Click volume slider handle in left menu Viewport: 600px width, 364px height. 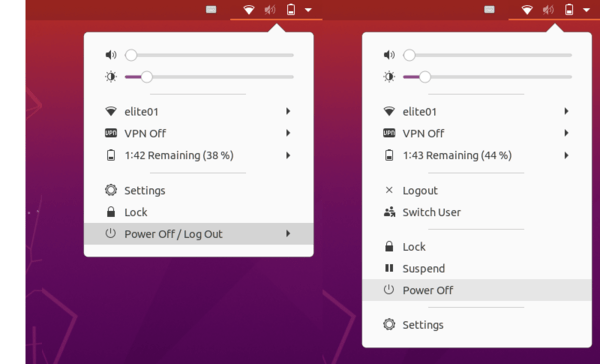coord(131,55)
